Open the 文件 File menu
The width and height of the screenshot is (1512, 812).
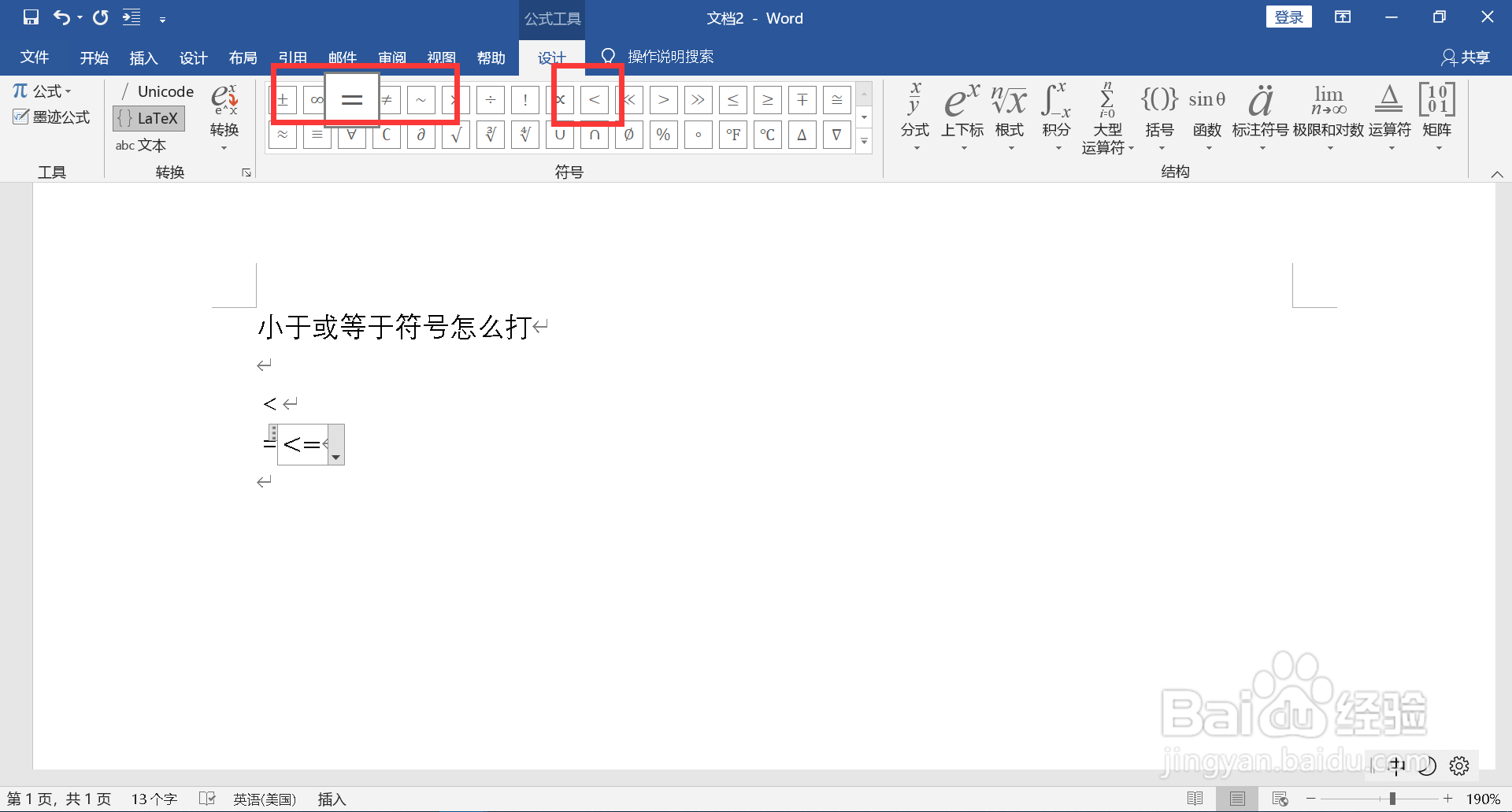tap(35, 57)
